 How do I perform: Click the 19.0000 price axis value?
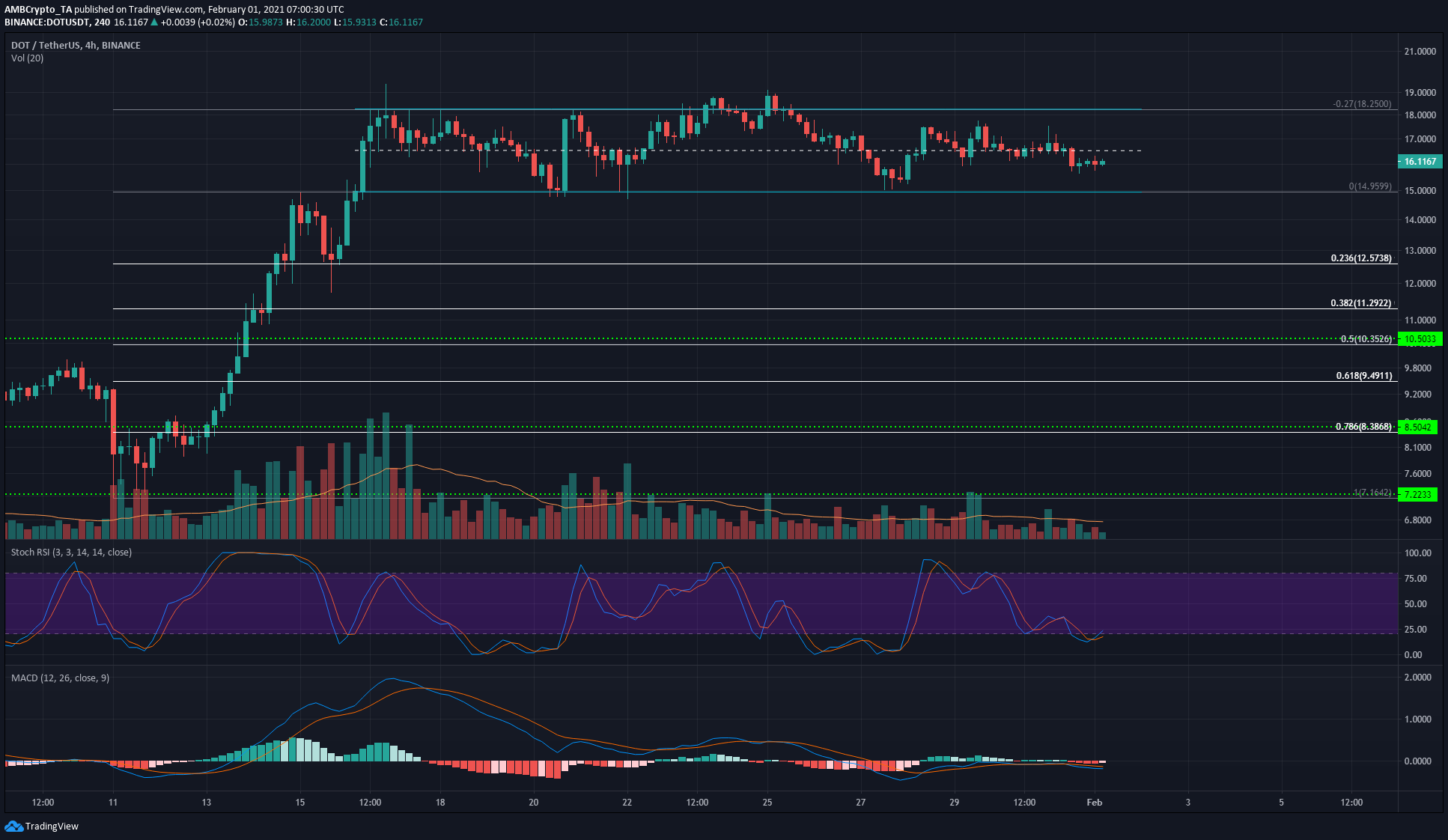tap(1420, 93)
